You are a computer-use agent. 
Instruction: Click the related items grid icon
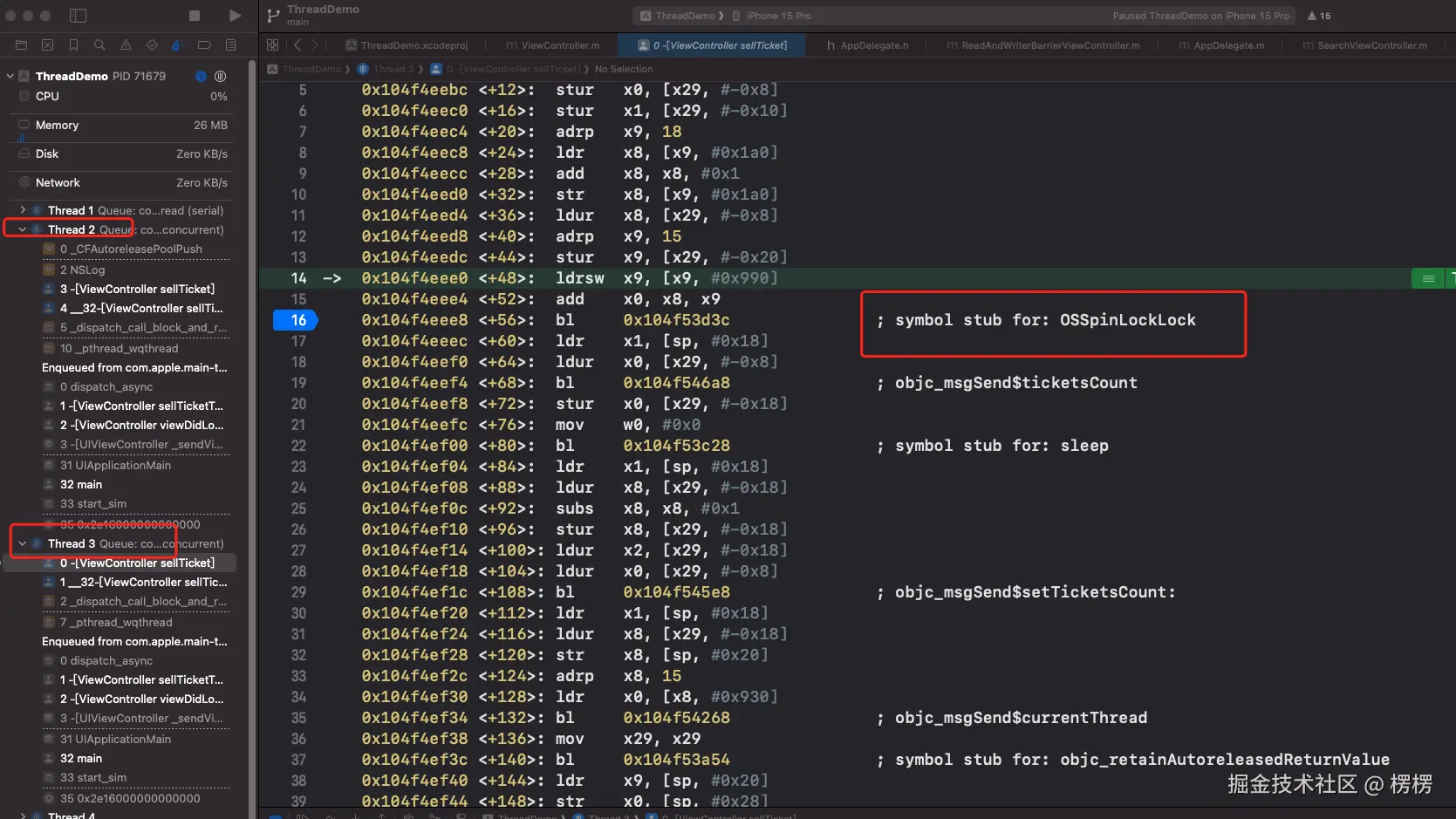[x=273, y=45]
